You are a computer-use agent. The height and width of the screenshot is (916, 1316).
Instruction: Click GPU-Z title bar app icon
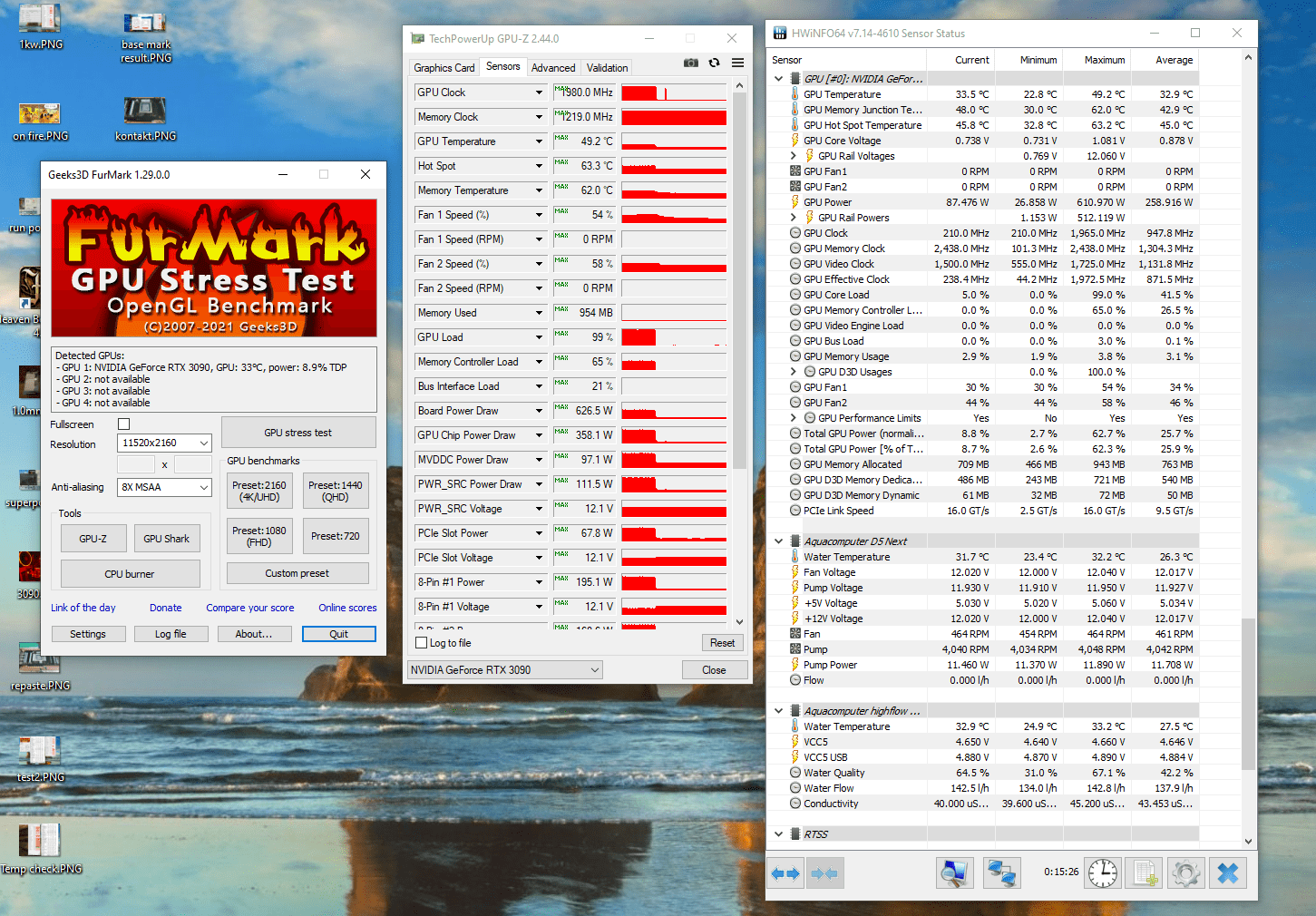(x=417, y=39)
